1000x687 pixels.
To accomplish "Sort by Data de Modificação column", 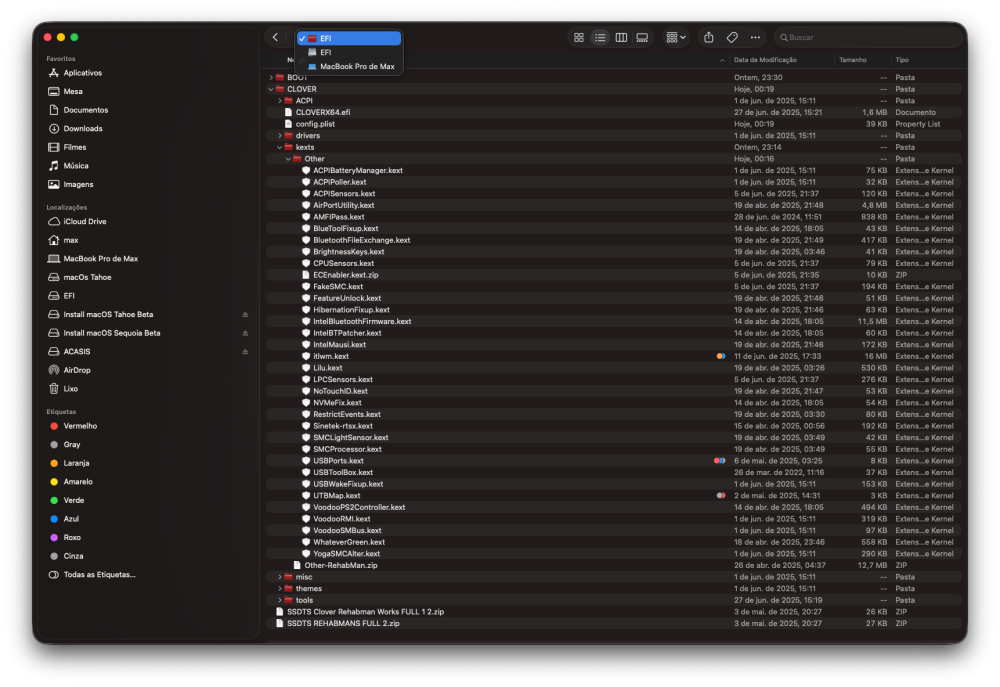I will click(x=765, y=60).
